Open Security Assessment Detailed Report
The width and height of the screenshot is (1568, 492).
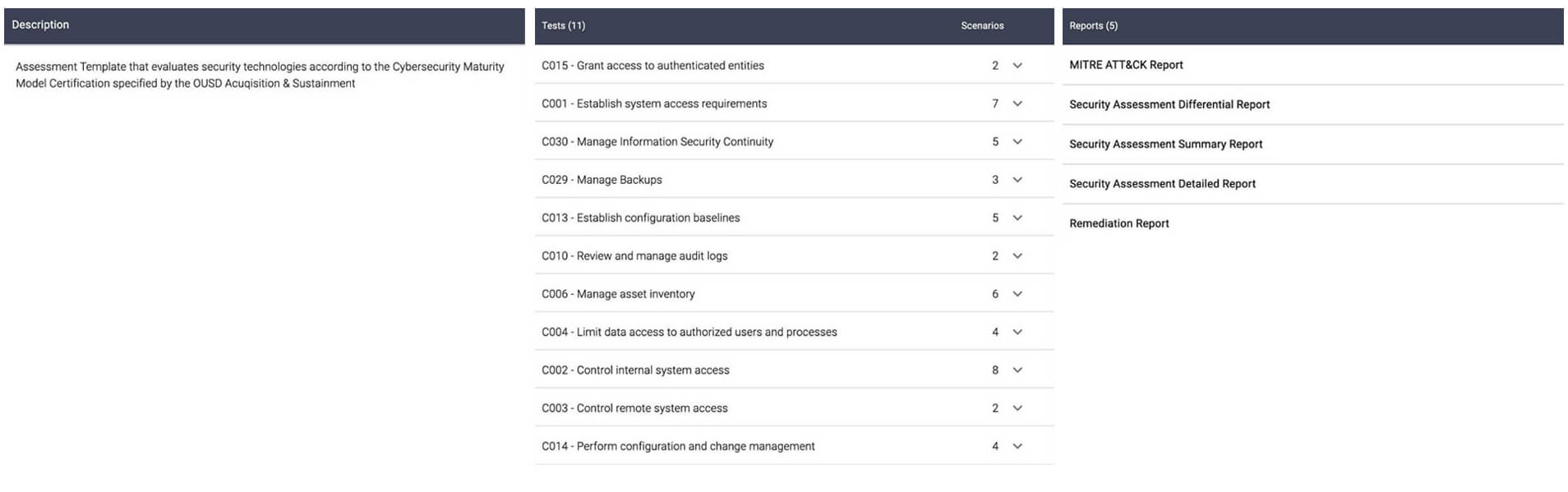1162,184
